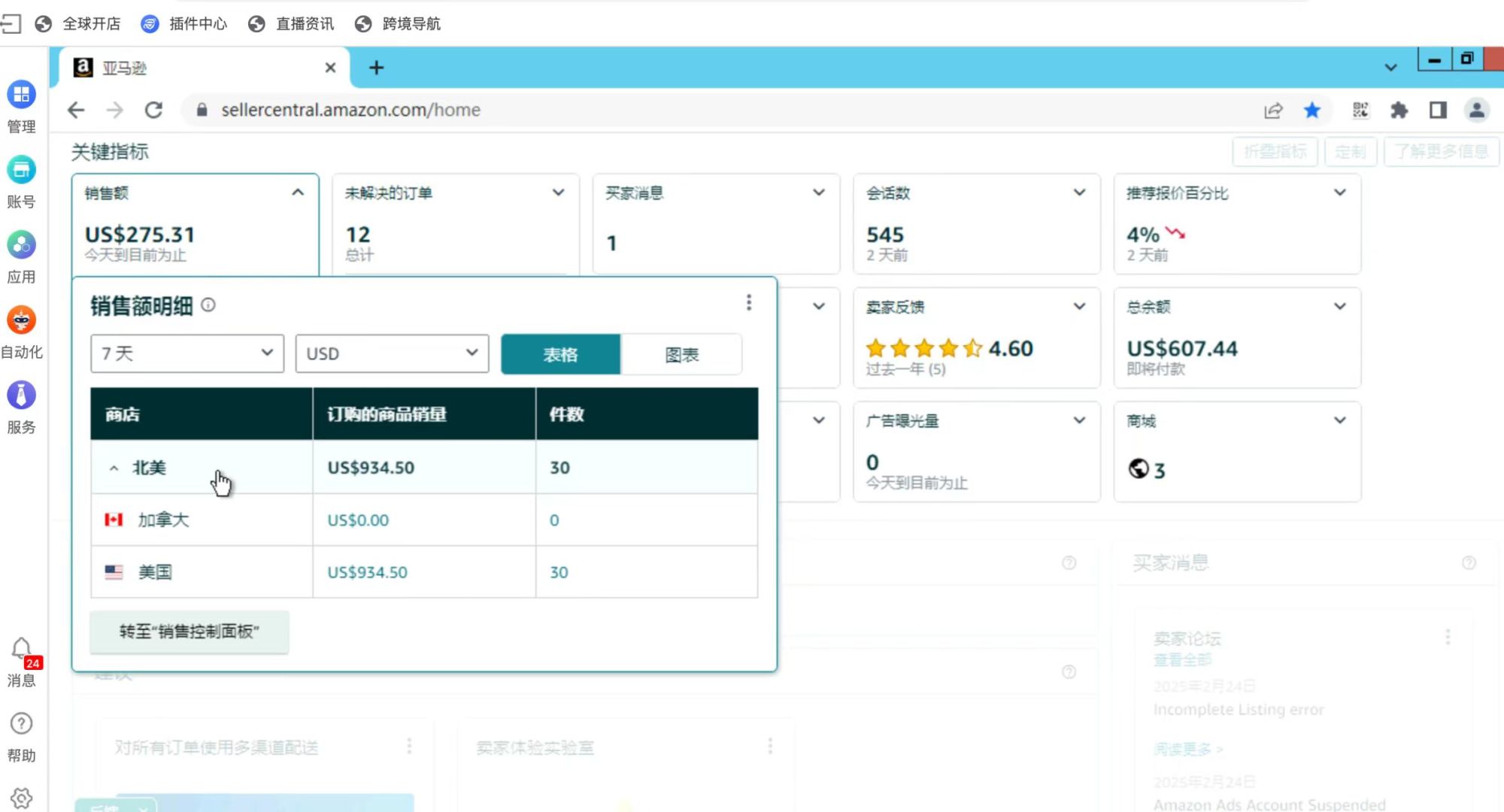Click the 折叠指标 button

click(1275, 152)
